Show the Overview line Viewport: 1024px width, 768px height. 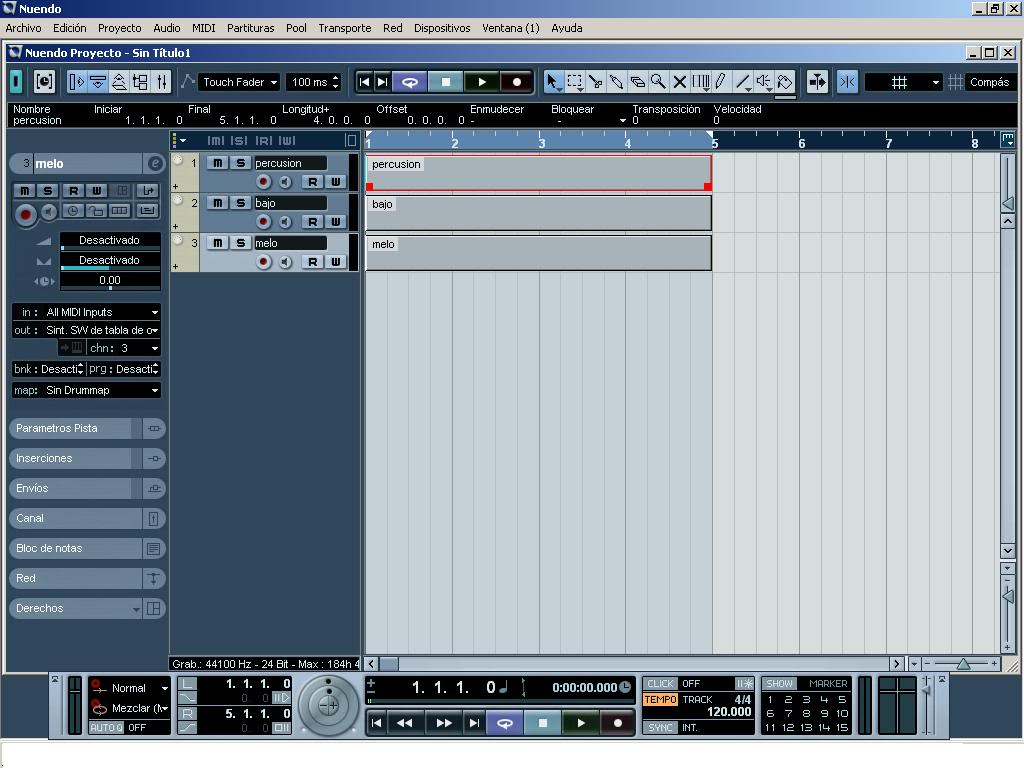[119, 82]
